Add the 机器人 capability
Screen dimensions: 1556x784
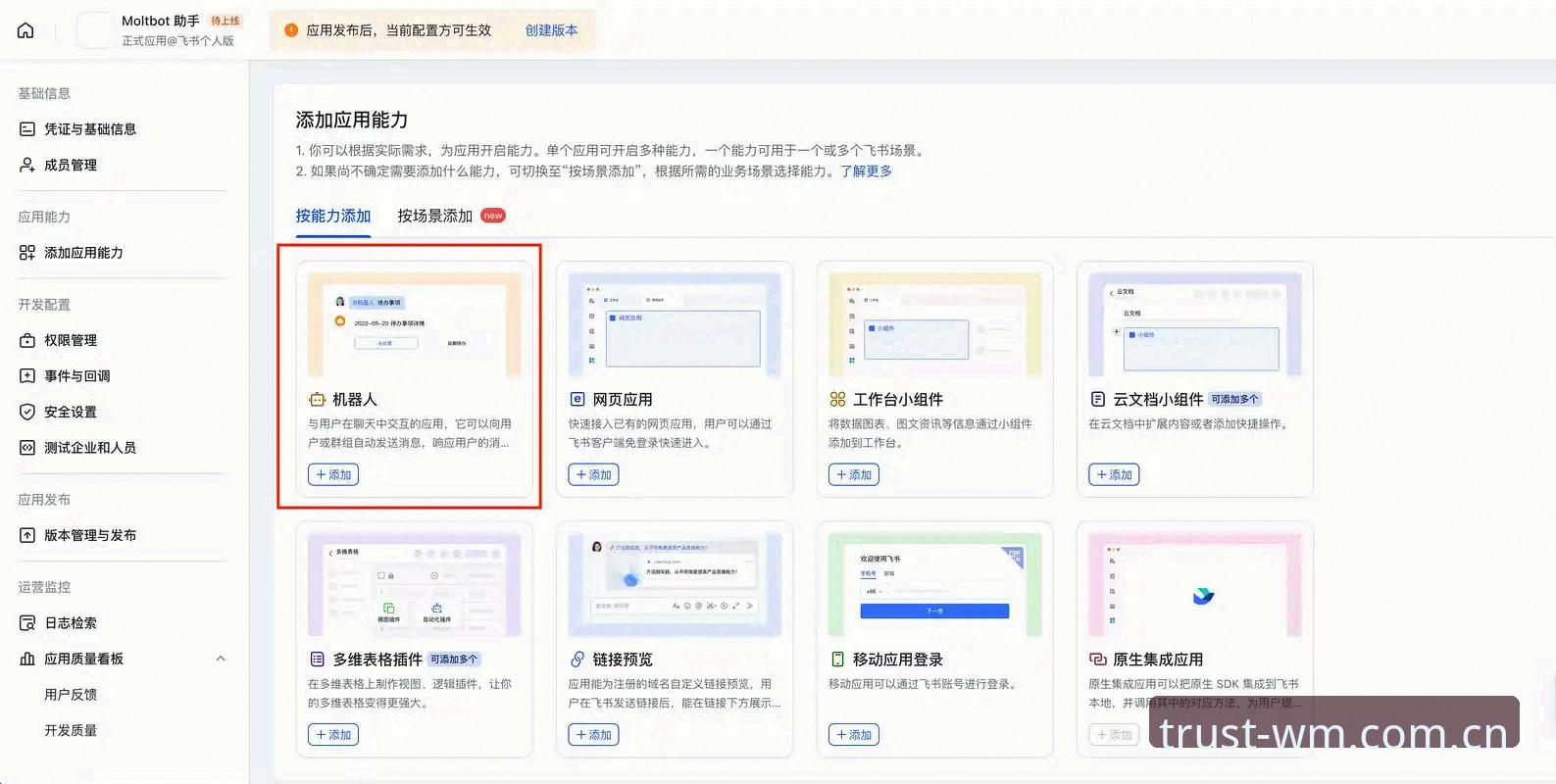coord(333,475)
